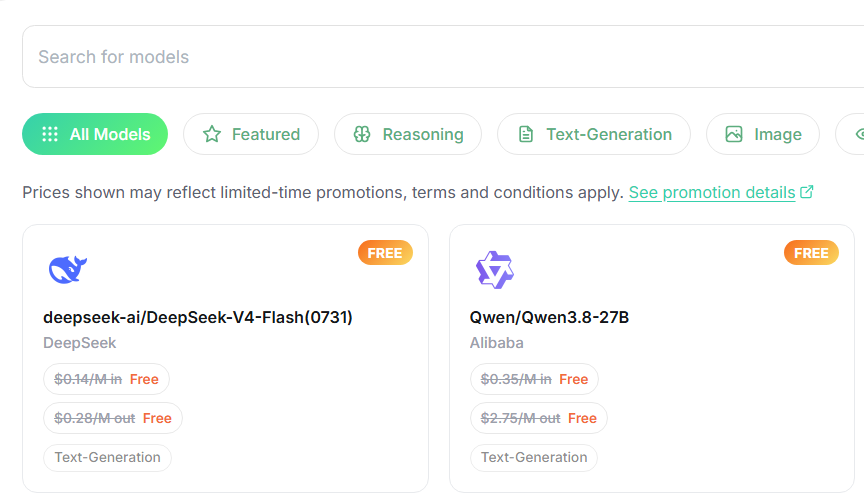Click the FREE badge on Qwen card
The width and height of the screenshot is (864, 501).
click(x=811, y=253)
